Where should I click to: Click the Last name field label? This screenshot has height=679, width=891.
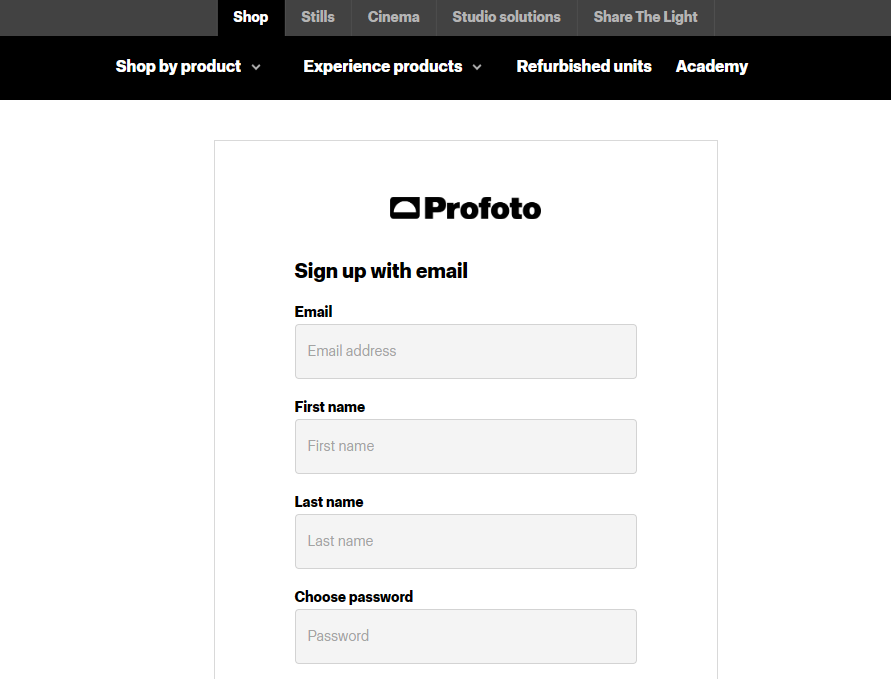tap(329, 502)
